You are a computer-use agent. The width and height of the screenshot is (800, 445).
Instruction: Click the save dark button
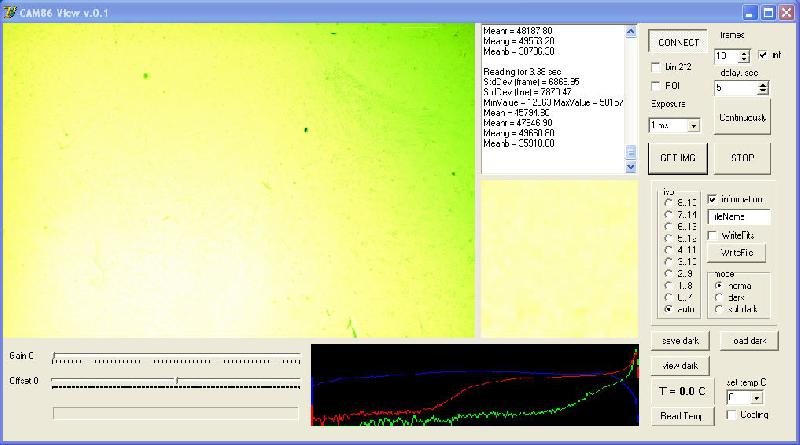(x=680, y=341)
